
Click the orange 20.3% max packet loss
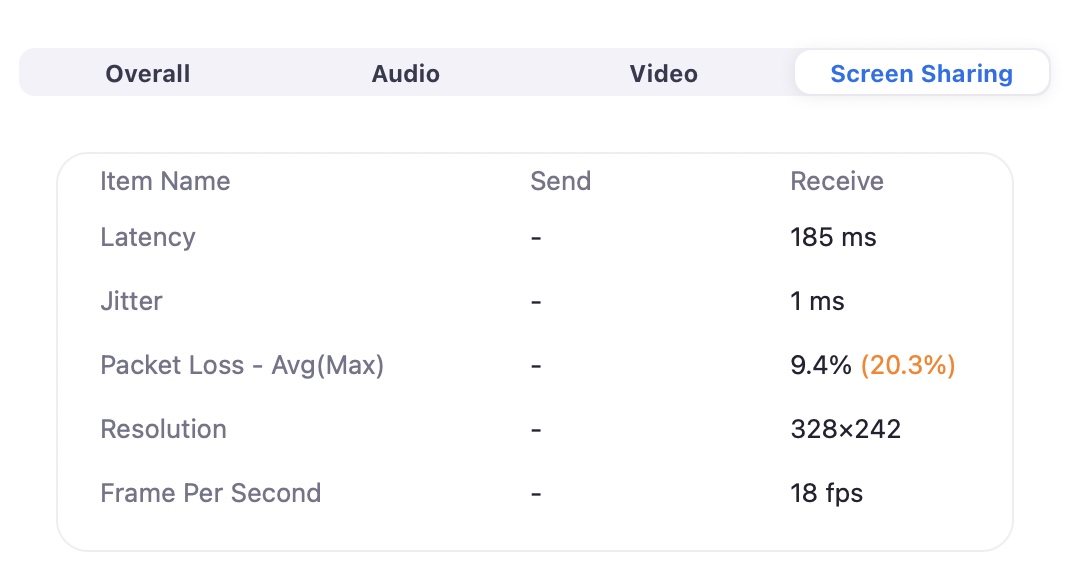908,365
